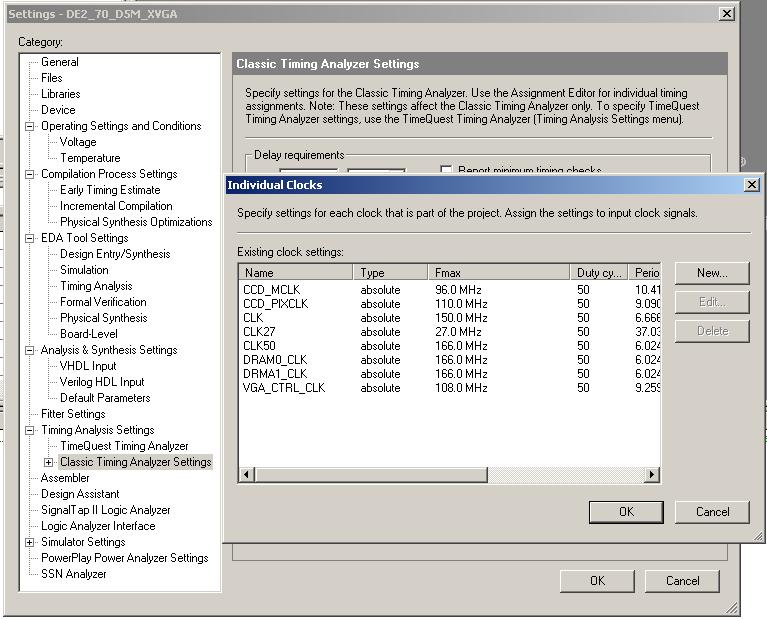Select CCD_PIXCLK clock row
This screenshot has height=620, width=767.
pyautogui.click(x=450, y=304)
